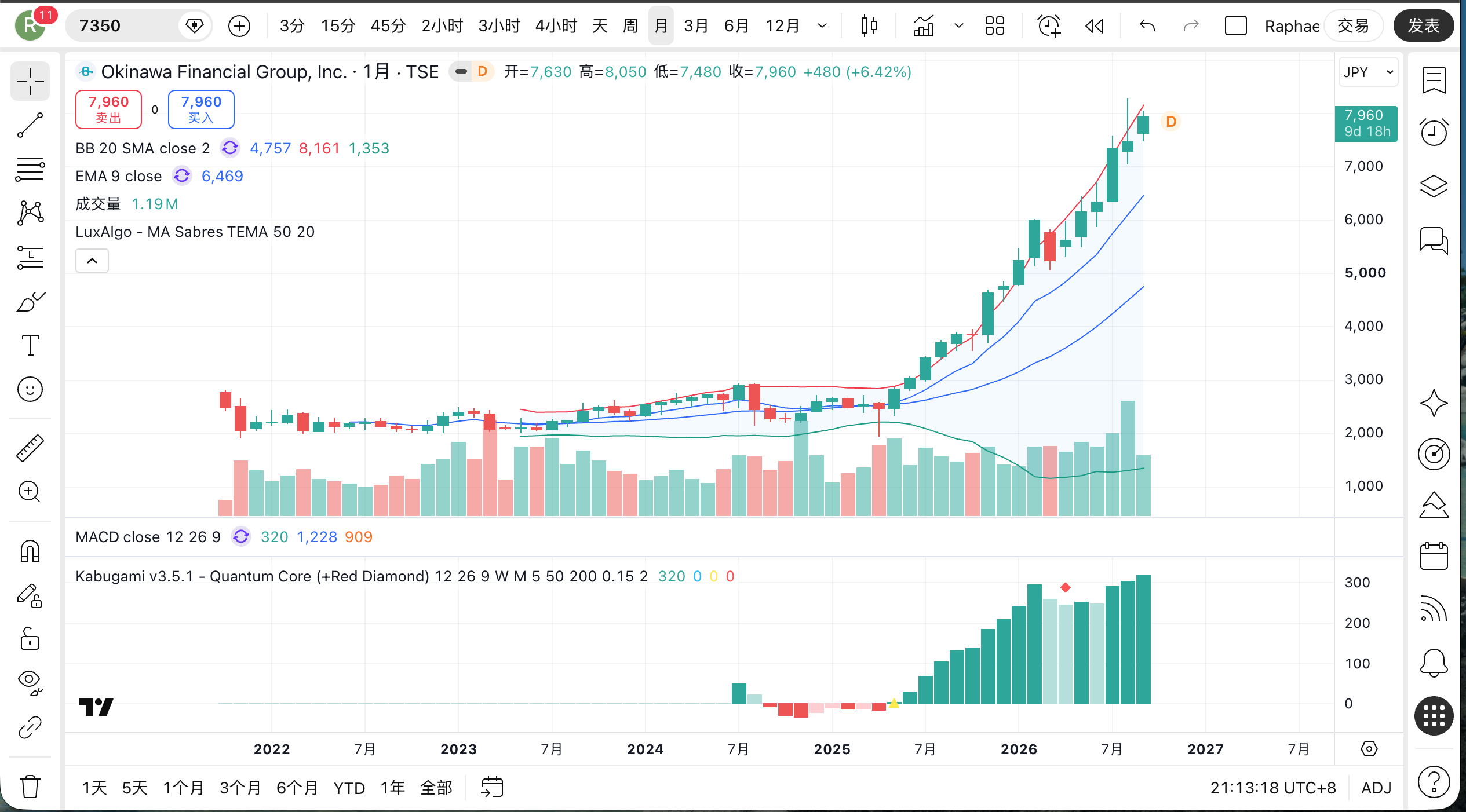This screenshot has width=1466, height=812.
Task: Open the indicators menu
Action: (x=923, y=26)
